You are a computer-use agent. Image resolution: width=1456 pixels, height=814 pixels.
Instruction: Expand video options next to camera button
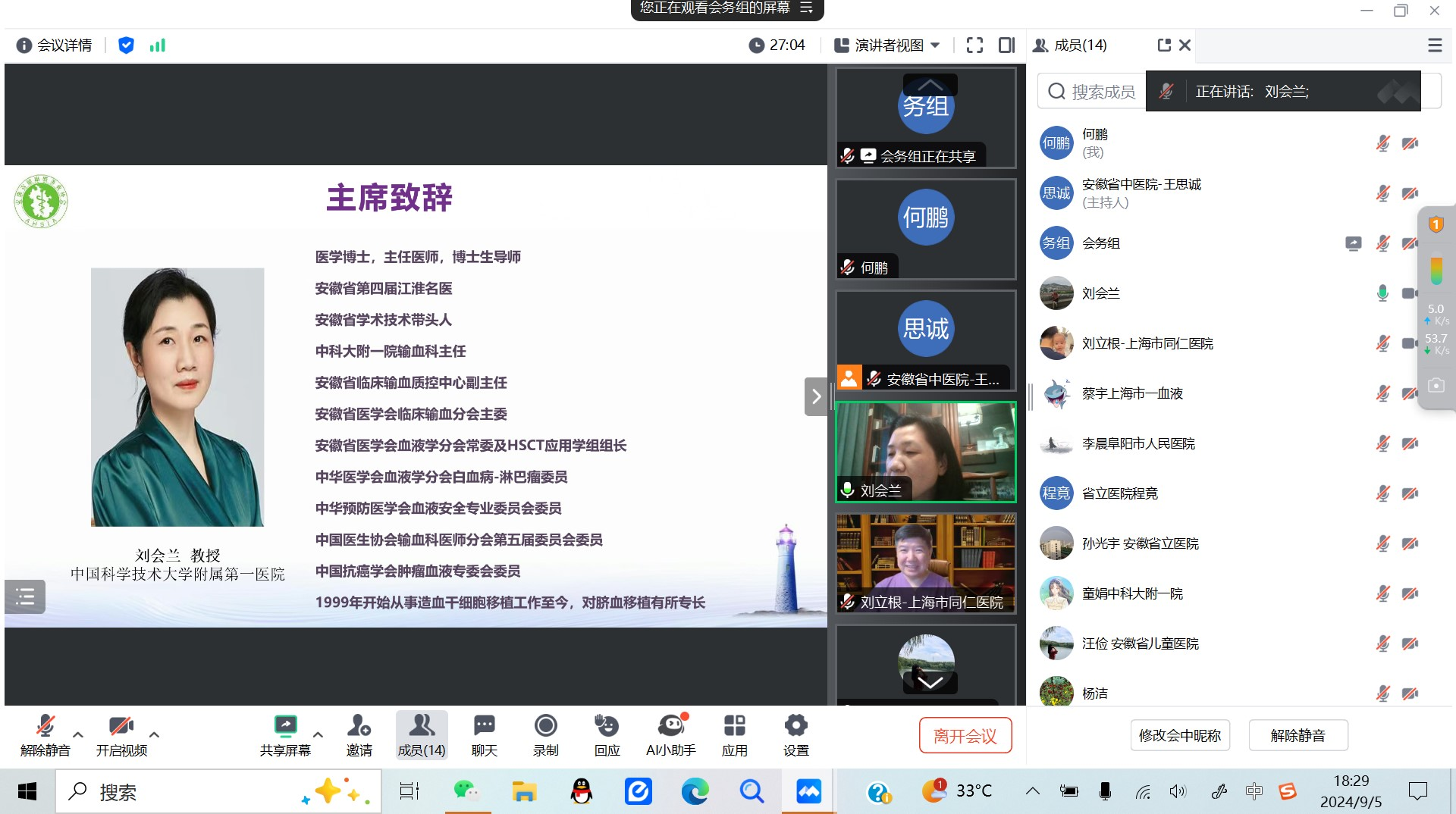pos(154,734)
